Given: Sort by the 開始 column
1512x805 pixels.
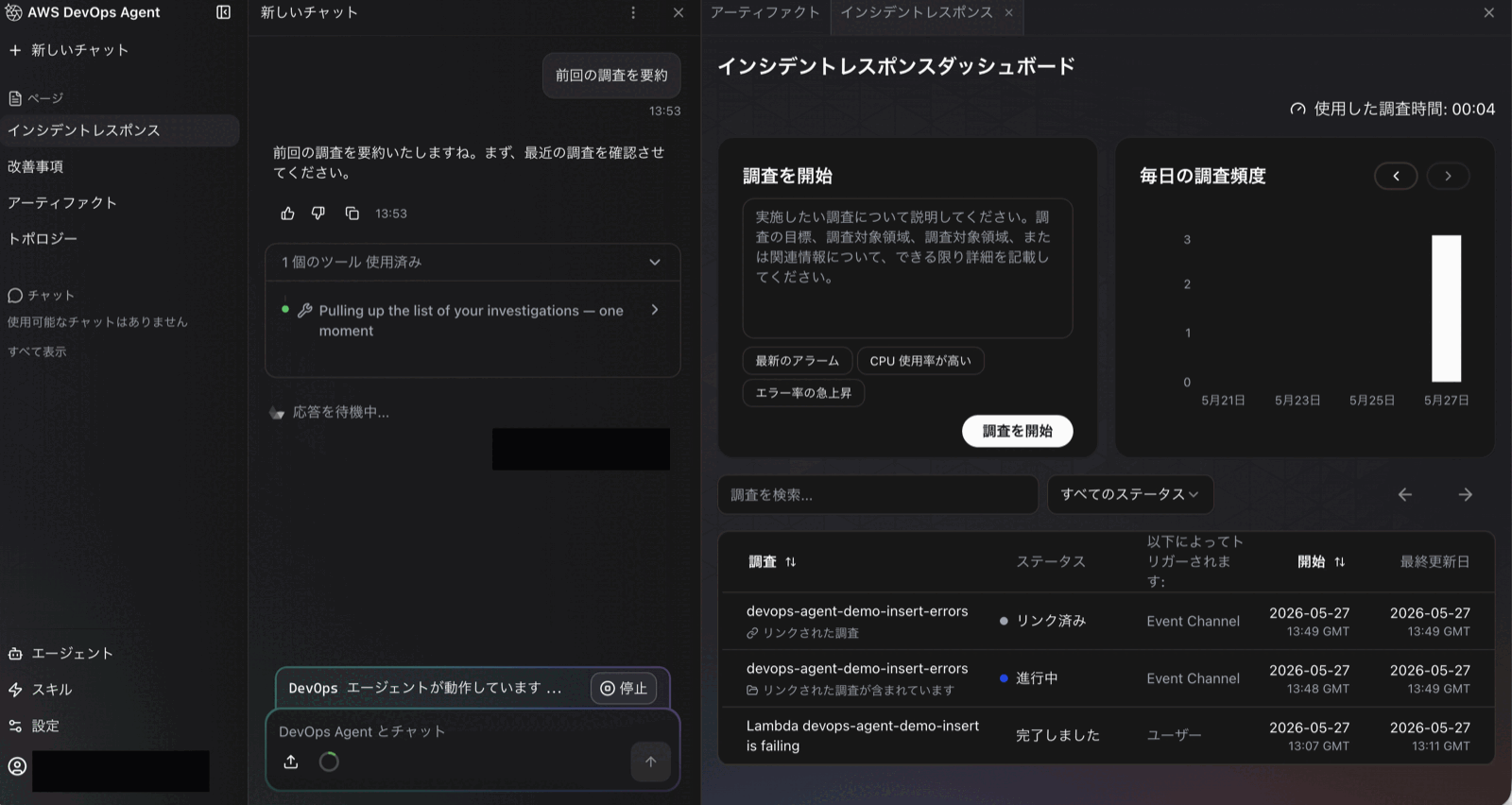Looking at the screenshot, I should point(1321,561).
